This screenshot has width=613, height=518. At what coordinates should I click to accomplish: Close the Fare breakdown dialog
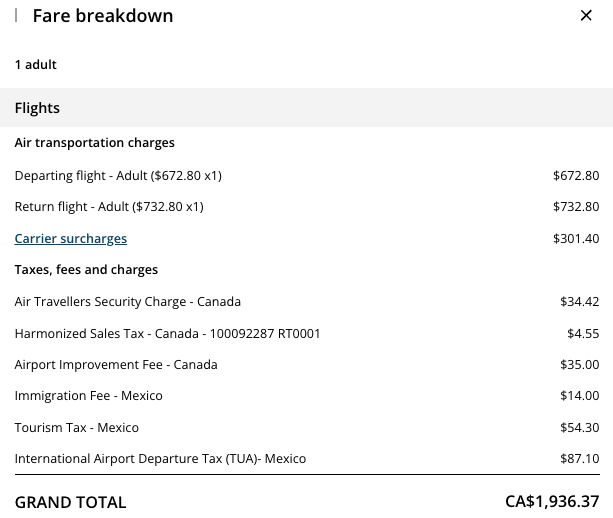click(586, 16)
